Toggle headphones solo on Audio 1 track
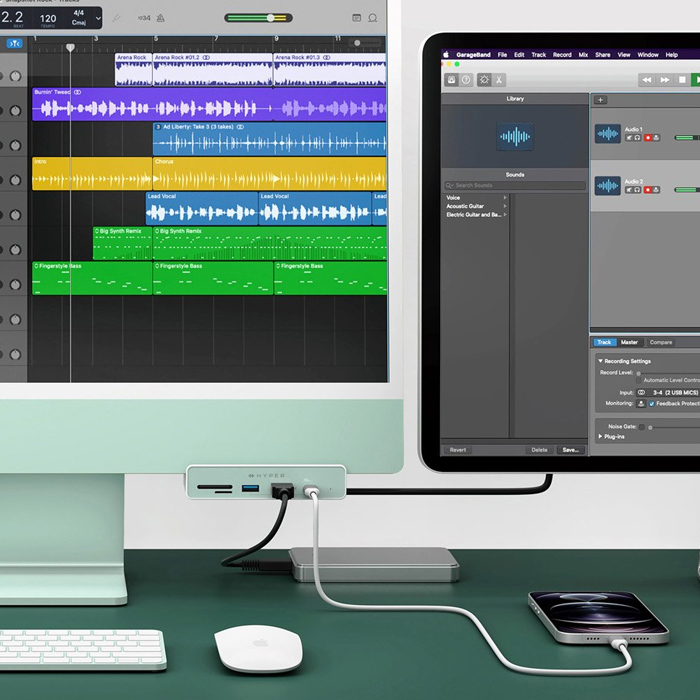The height and width of the screenshot is (700, 700). [638, 138]
